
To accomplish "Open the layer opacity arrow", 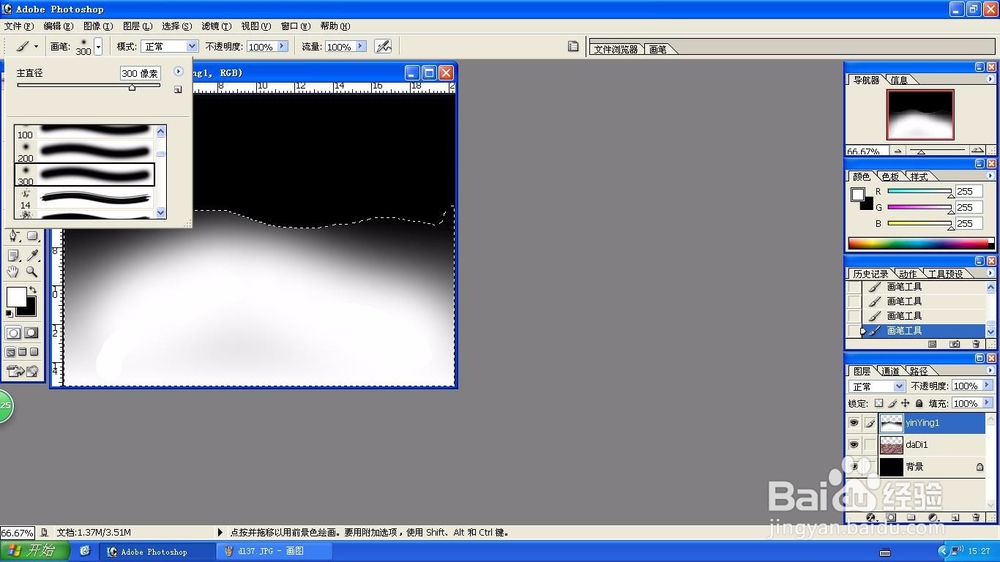I will pos(987,386).
